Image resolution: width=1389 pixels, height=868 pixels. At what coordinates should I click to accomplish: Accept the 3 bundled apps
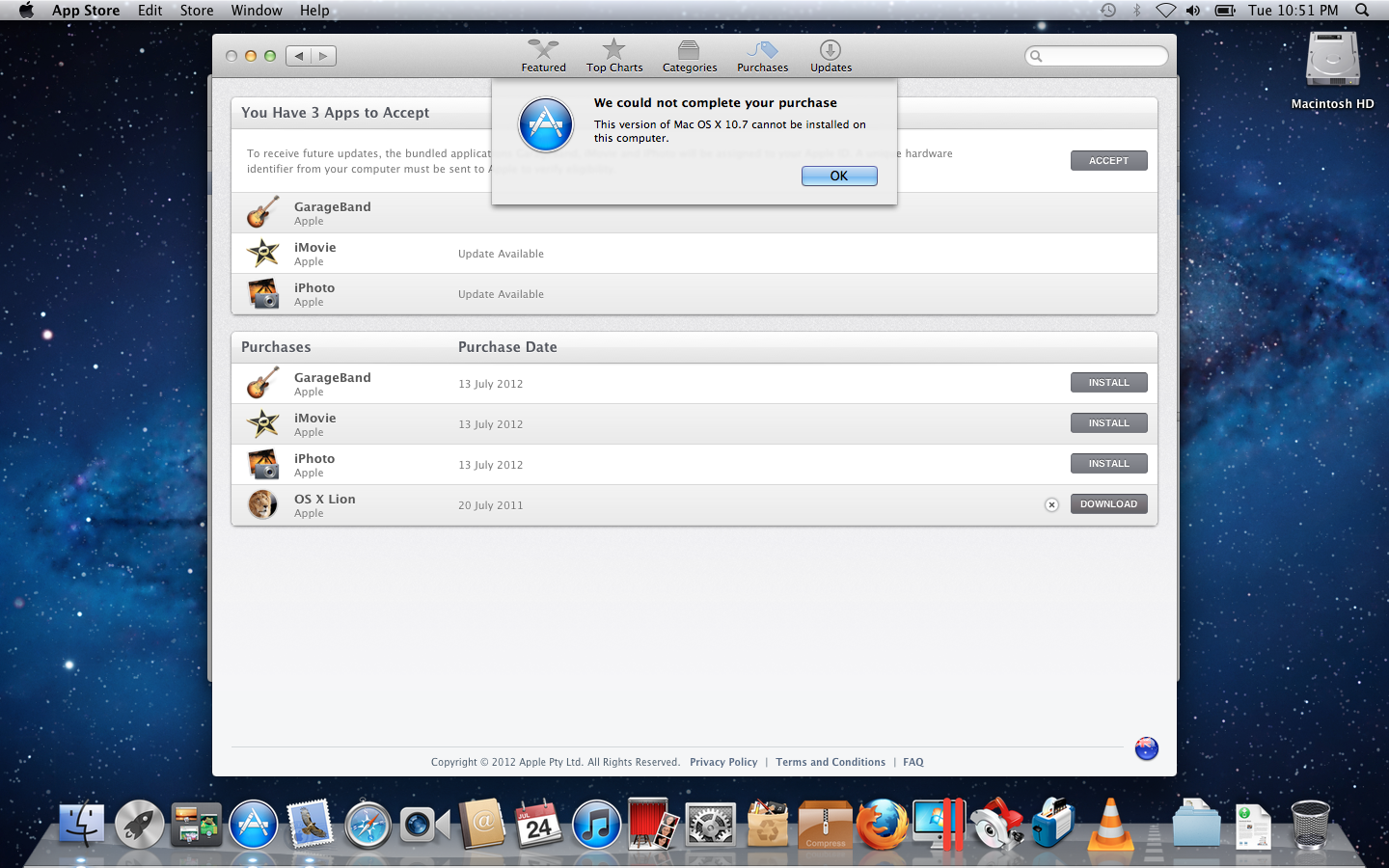click(1109, 161)
